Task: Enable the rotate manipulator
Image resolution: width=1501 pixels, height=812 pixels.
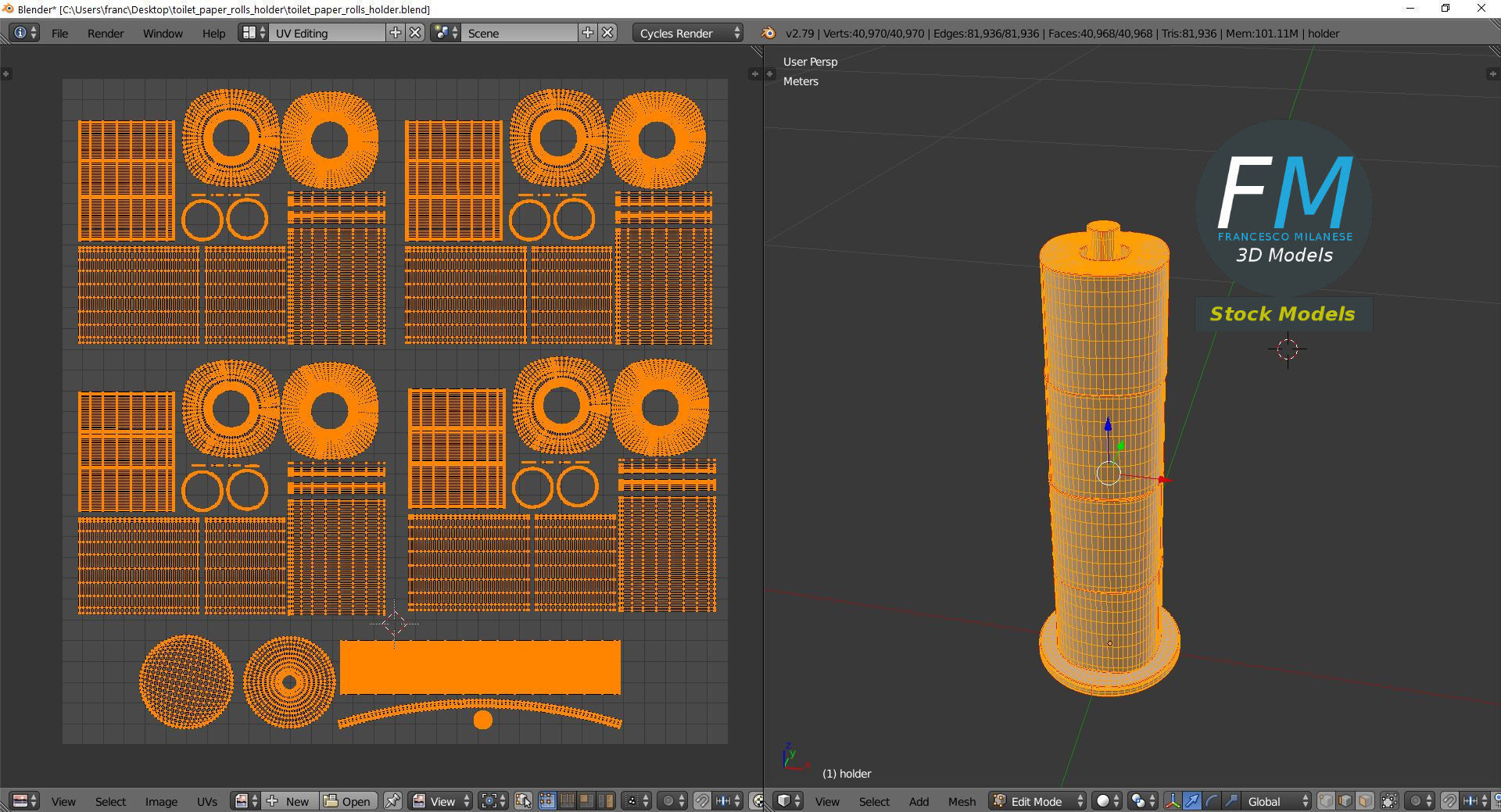Action: coord(1212,801)
